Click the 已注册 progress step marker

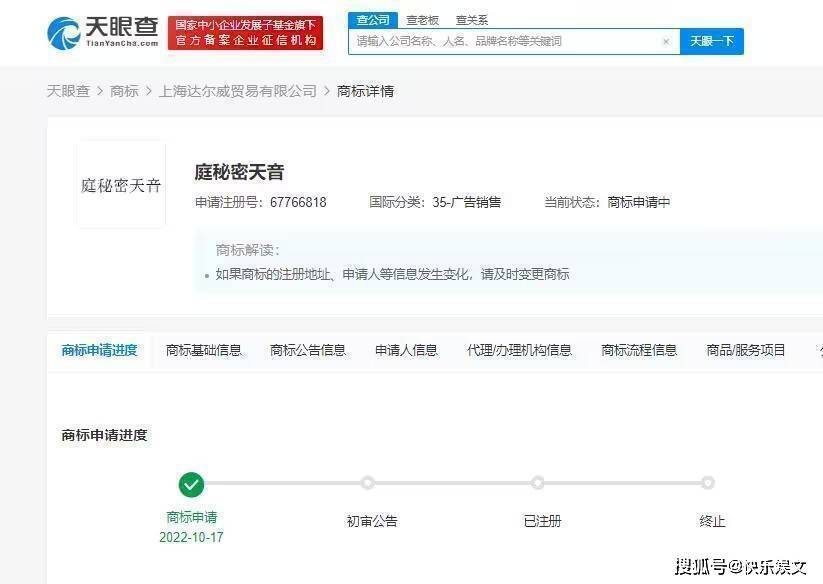[537, 483]
